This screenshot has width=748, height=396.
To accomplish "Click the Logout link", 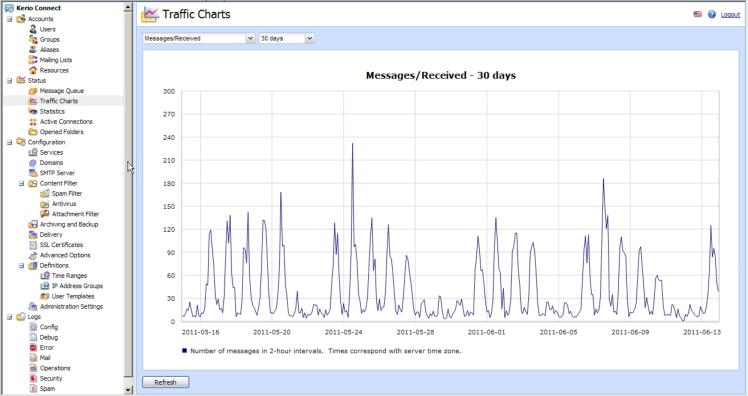I will click(x=730, y=15).
